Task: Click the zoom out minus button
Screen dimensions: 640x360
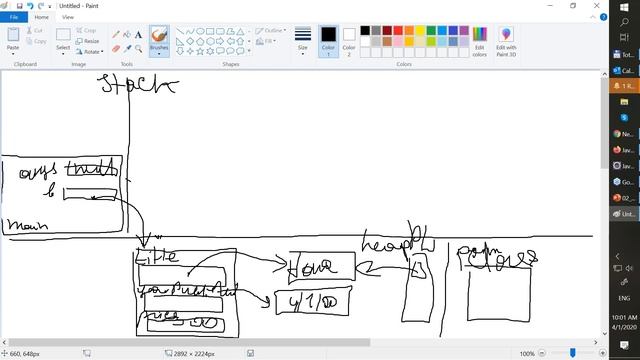Action: click(x=542, y=353)
